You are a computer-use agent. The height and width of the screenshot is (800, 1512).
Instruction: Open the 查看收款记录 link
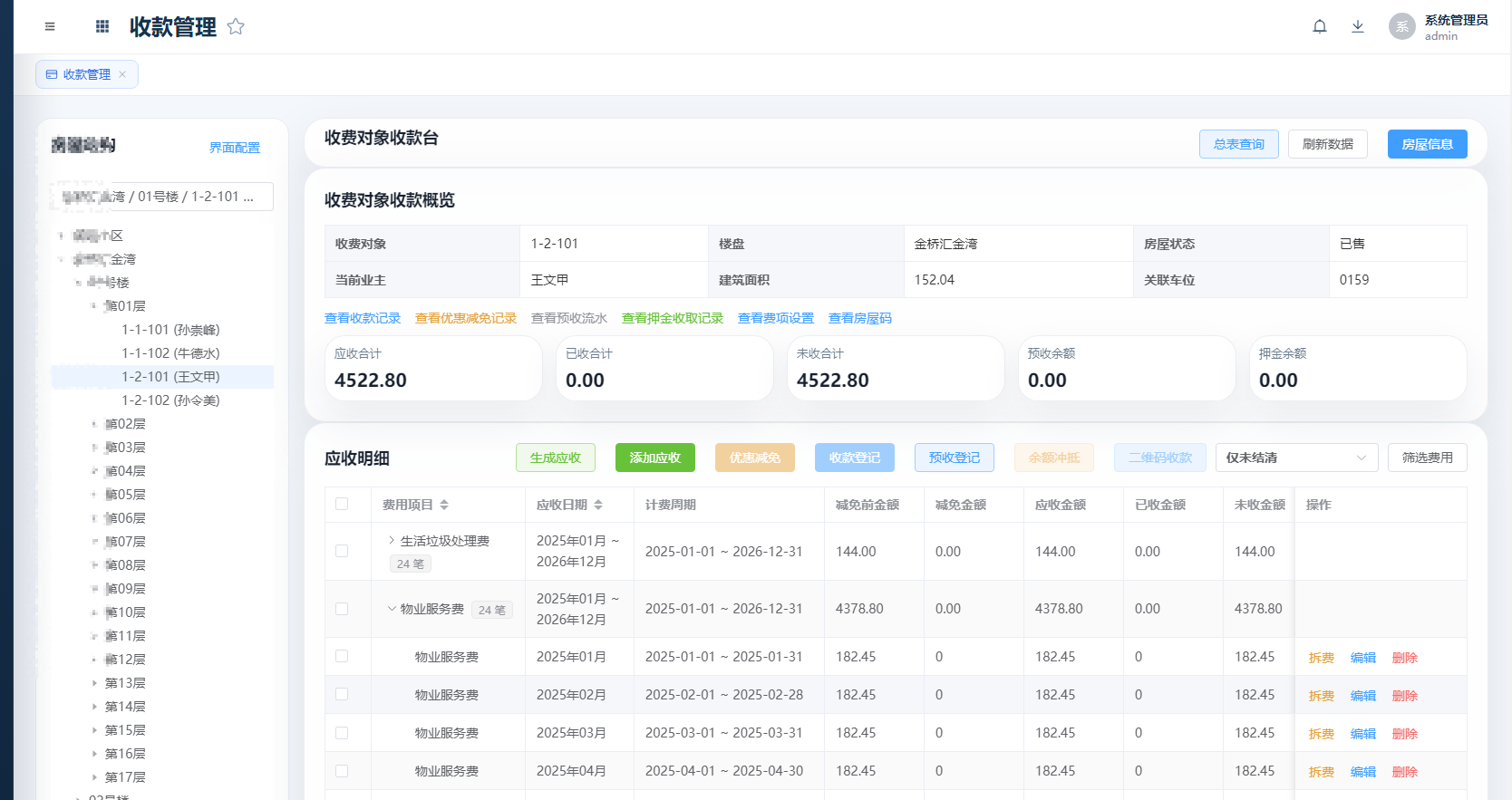pyautogui.click(x=363, y=318)
